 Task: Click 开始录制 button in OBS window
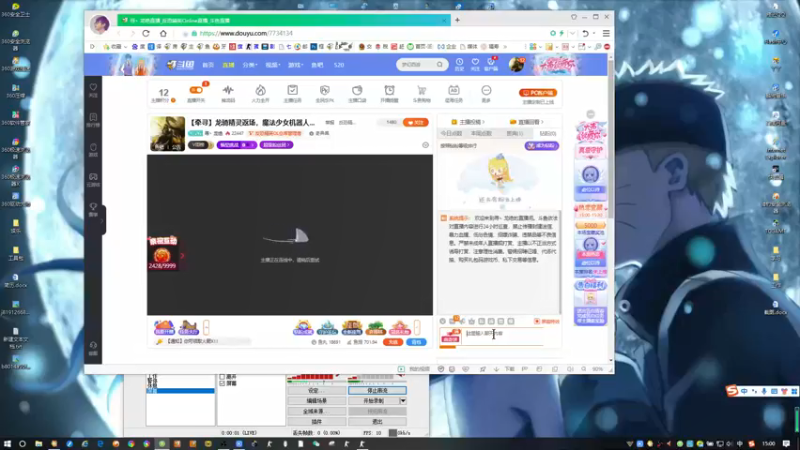pyautogui.click(x=373, y=401)
